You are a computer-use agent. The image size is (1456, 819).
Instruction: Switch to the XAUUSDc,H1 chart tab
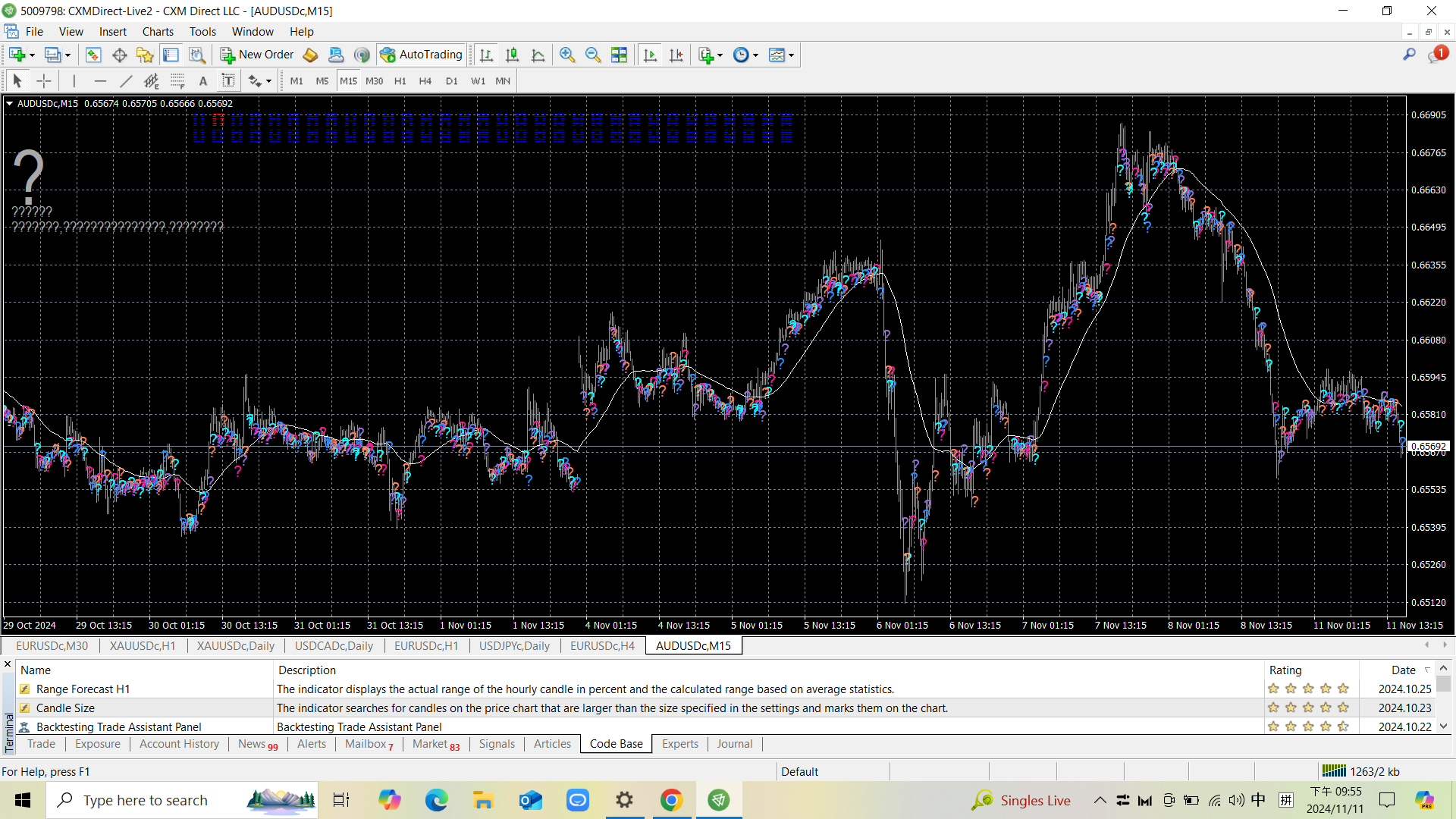tap(142, 645)
